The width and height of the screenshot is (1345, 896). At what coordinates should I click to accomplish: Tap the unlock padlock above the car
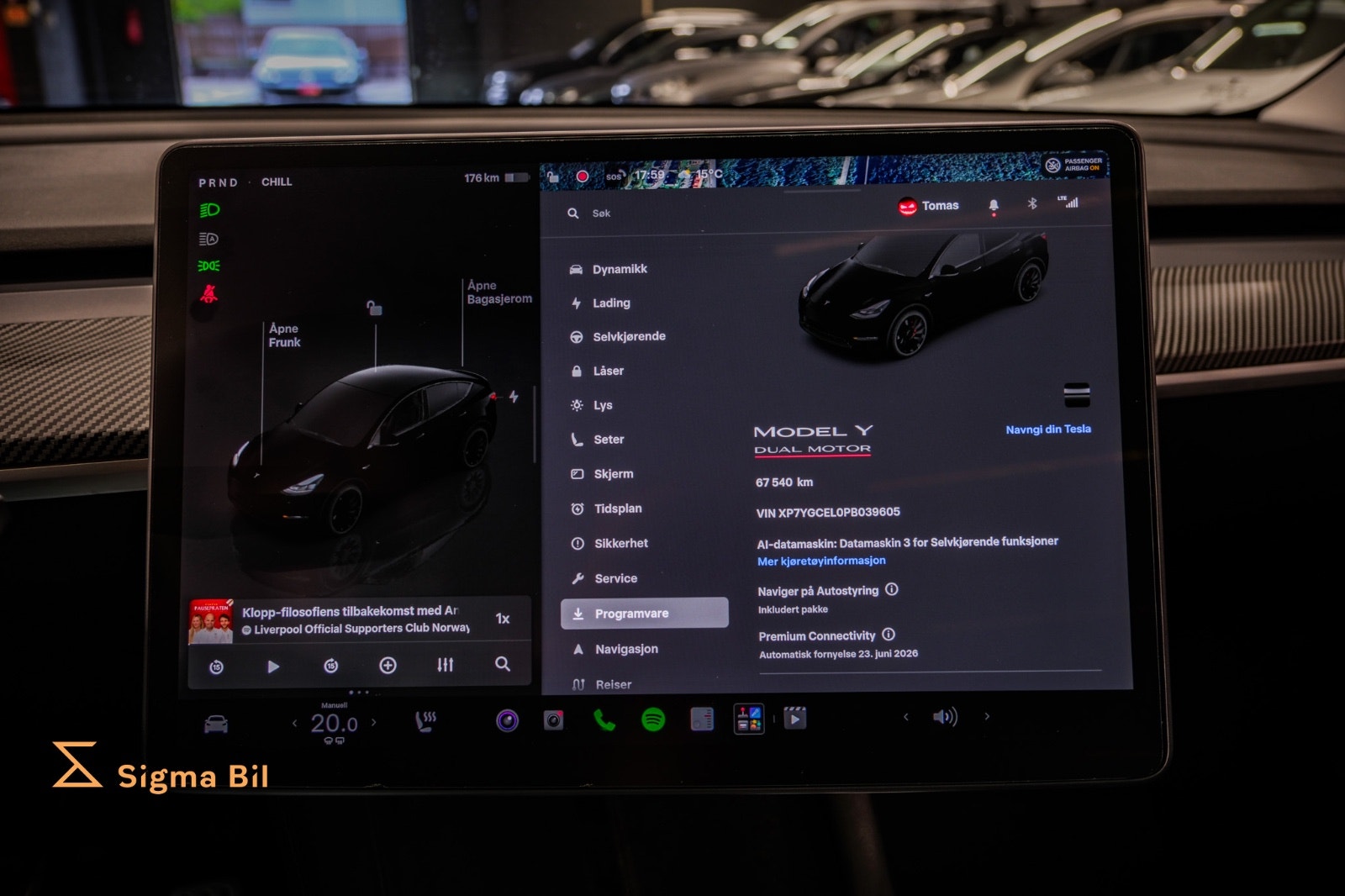374,308
